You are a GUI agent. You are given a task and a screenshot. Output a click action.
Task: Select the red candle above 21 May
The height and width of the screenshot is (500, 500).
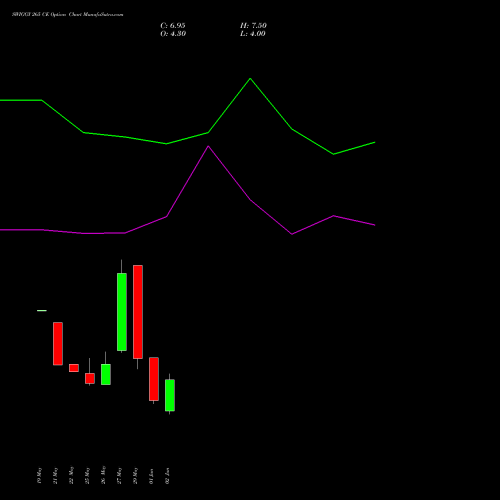point(58,344)
